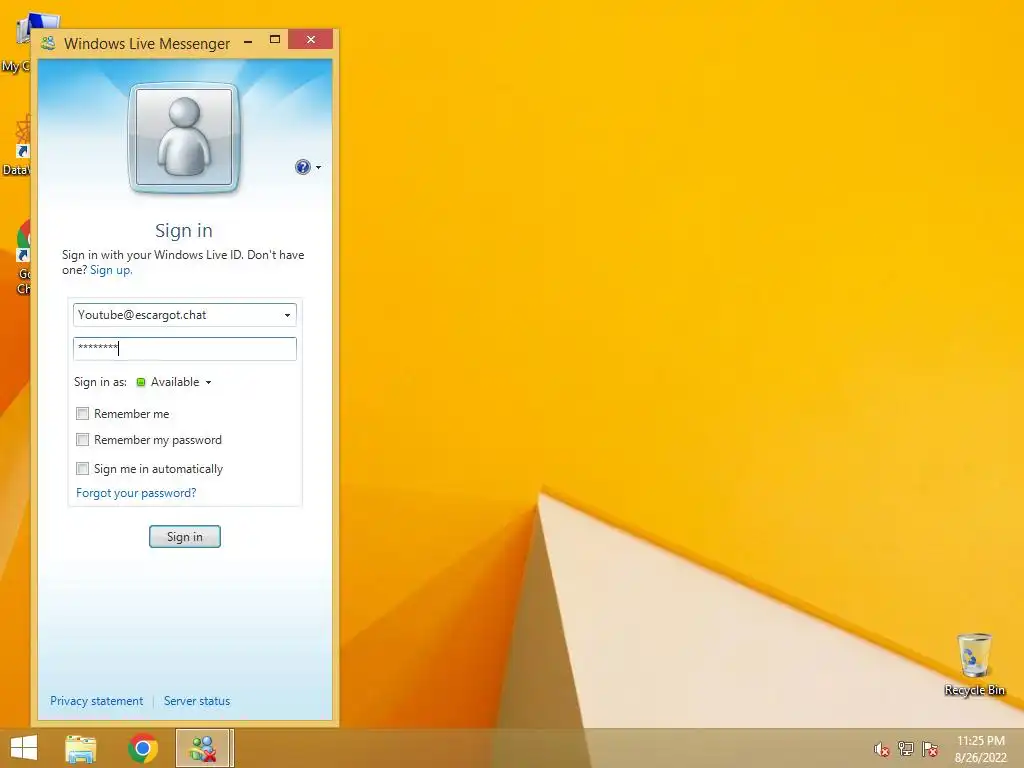Launch Google Chrome from the taskbar

(142, 748)
